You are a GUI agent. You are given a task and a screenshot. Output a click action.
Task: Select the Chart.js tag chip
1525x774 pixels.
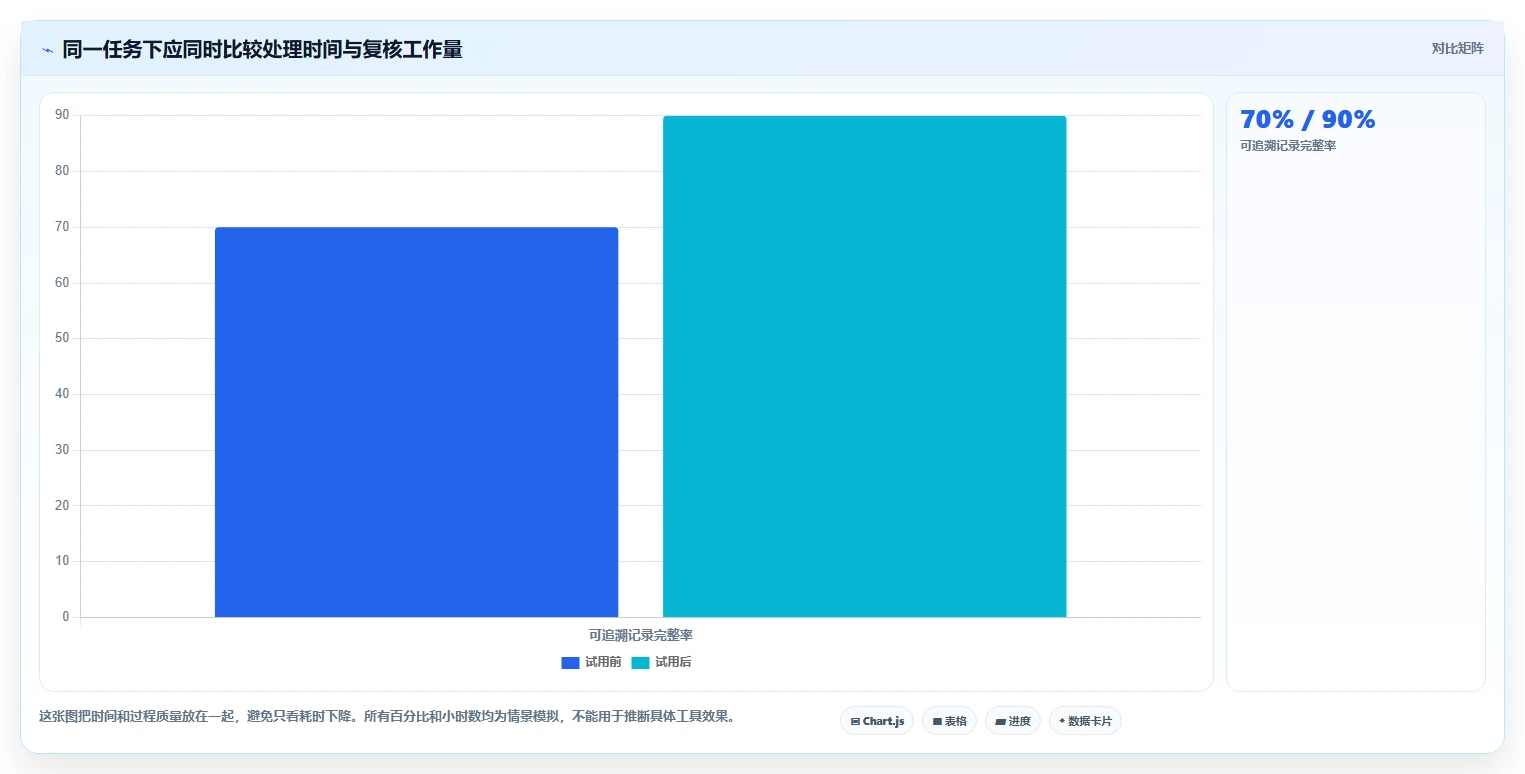877,721
